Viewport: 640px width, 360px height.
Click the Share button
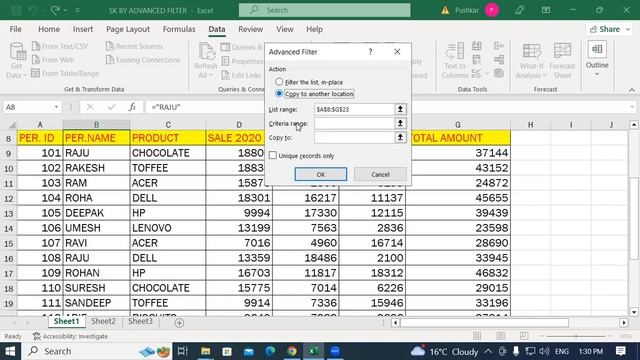click(609, 29)
